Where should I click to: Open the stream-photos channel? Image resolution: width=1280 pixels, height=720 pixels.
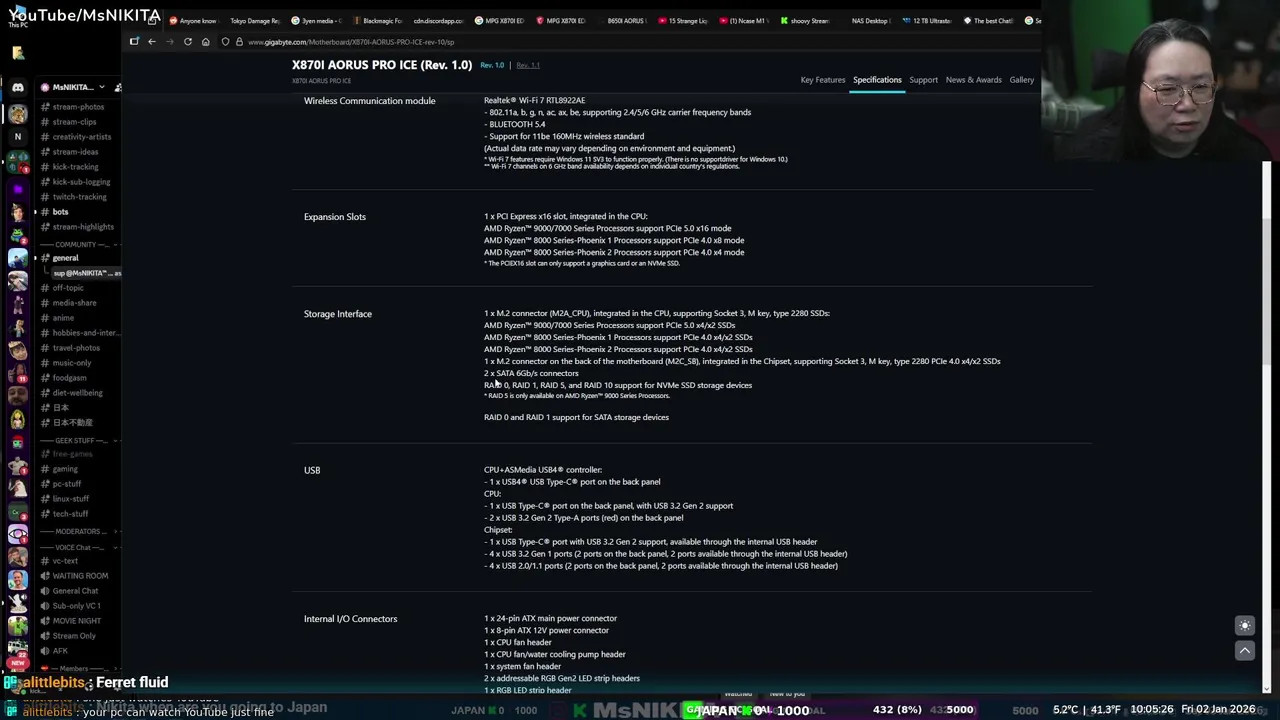(78, 106)
